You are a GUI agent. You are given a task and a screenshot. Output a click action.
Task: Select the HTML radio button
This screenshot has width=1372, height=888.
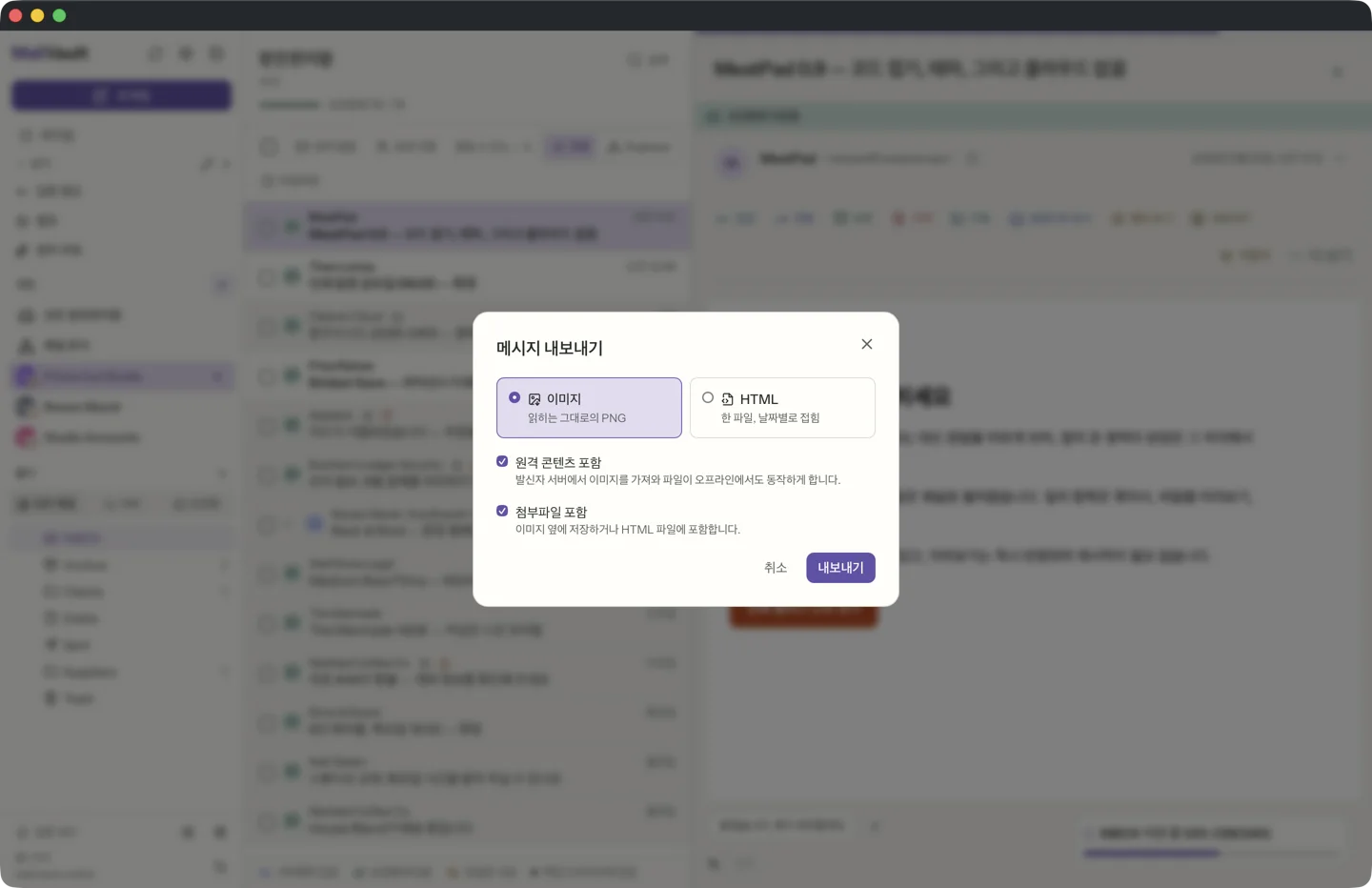click(708, 397)
